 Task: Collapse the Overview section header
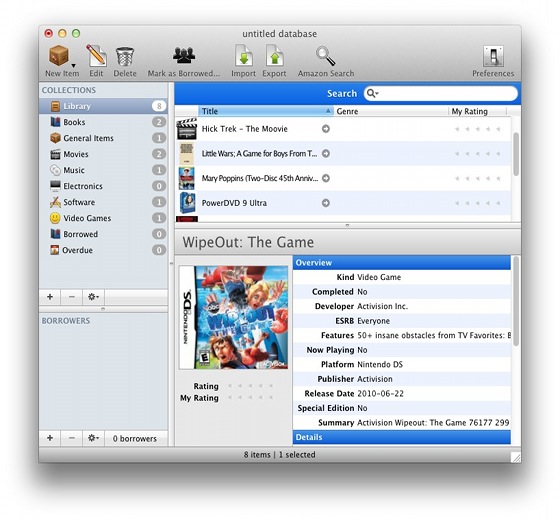click(402, 262)
